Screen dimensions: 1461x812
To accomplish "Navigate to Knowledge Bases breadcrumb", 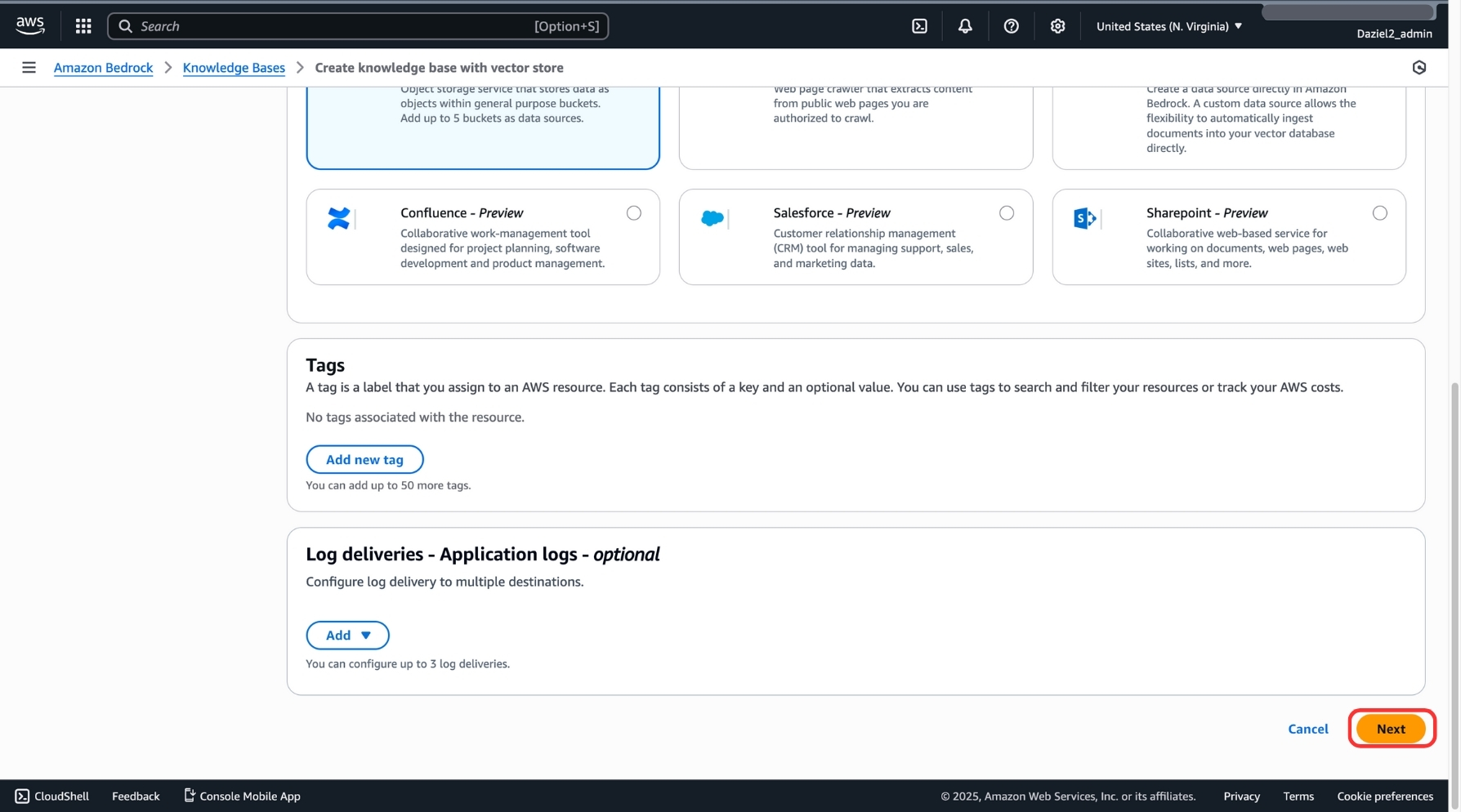I will click(x=234, y=67).
